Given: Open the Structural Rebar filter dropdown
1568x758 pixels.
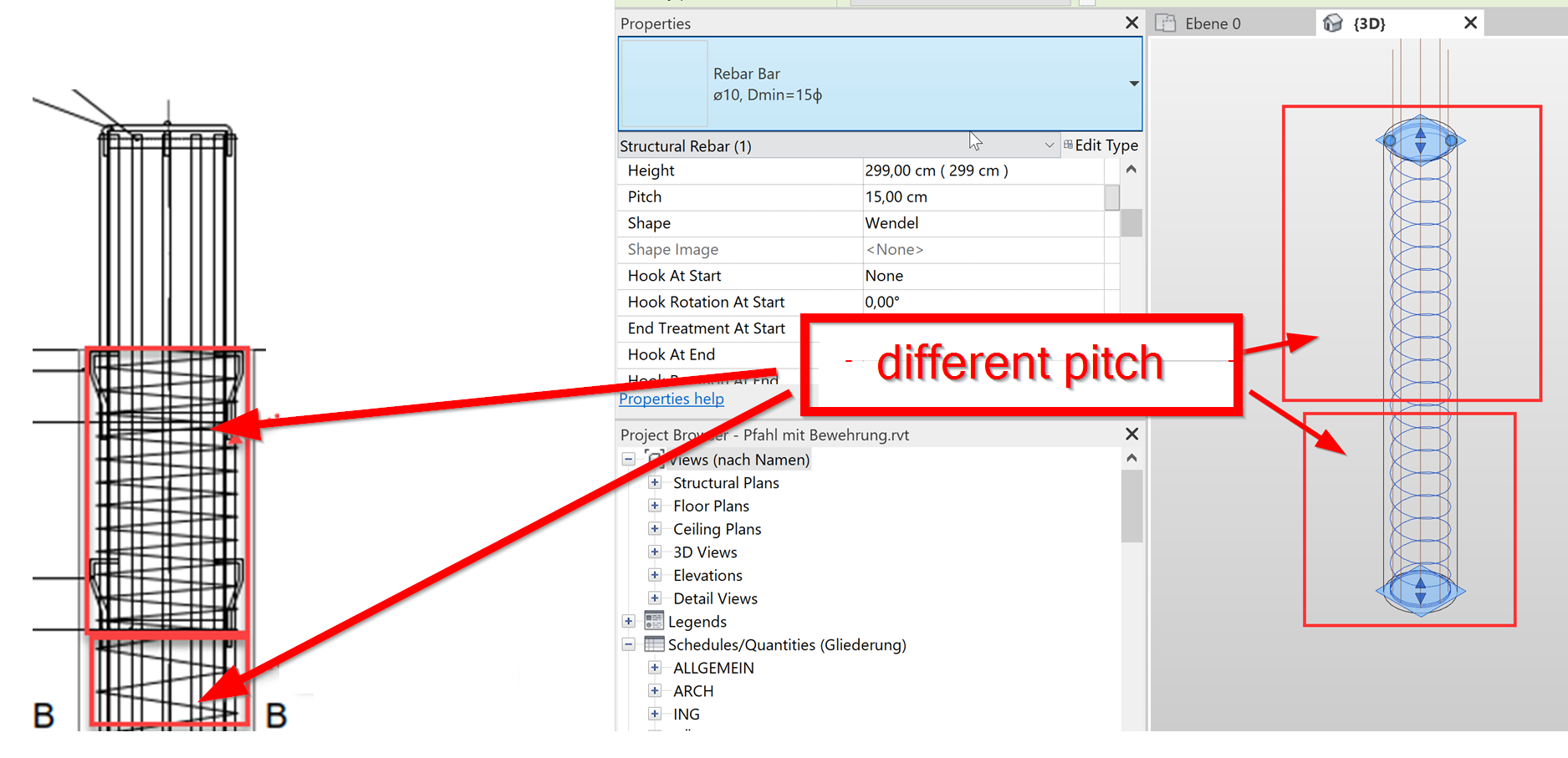Looking at the screenshot, I should pyautogui.click(x=1050, y=145).
